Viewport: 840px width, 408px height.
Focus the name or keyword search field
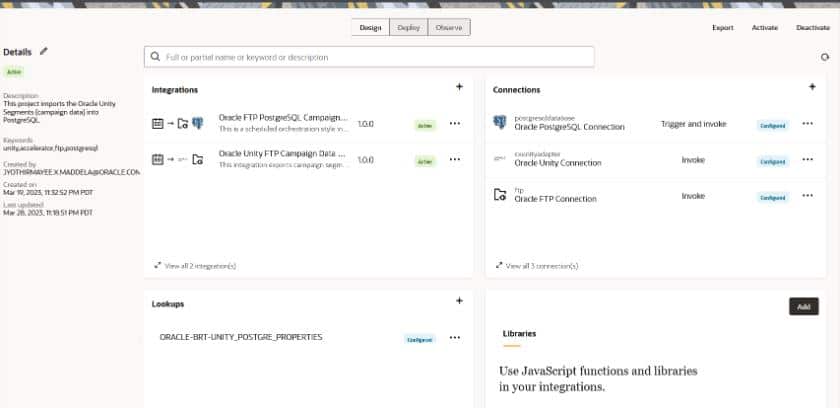click(x=369, y=57)
